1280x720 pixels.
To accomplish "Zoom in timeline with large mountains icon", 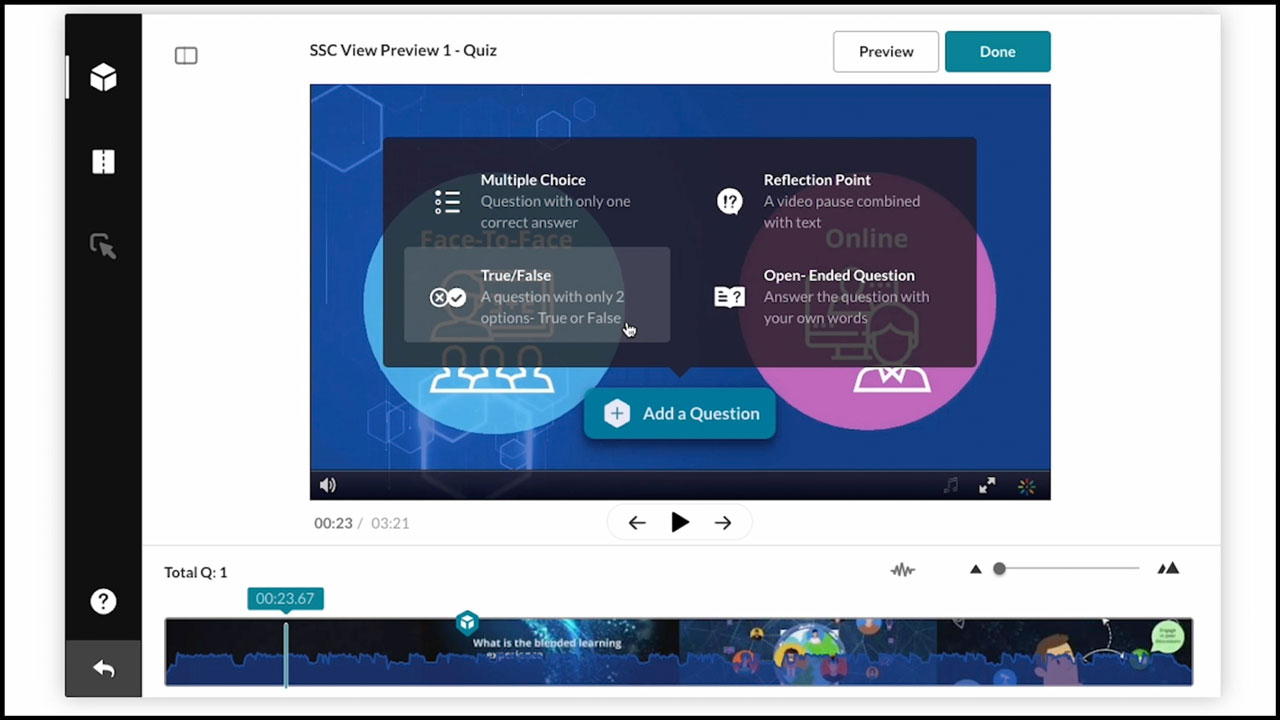I will tap(1168, 569).
